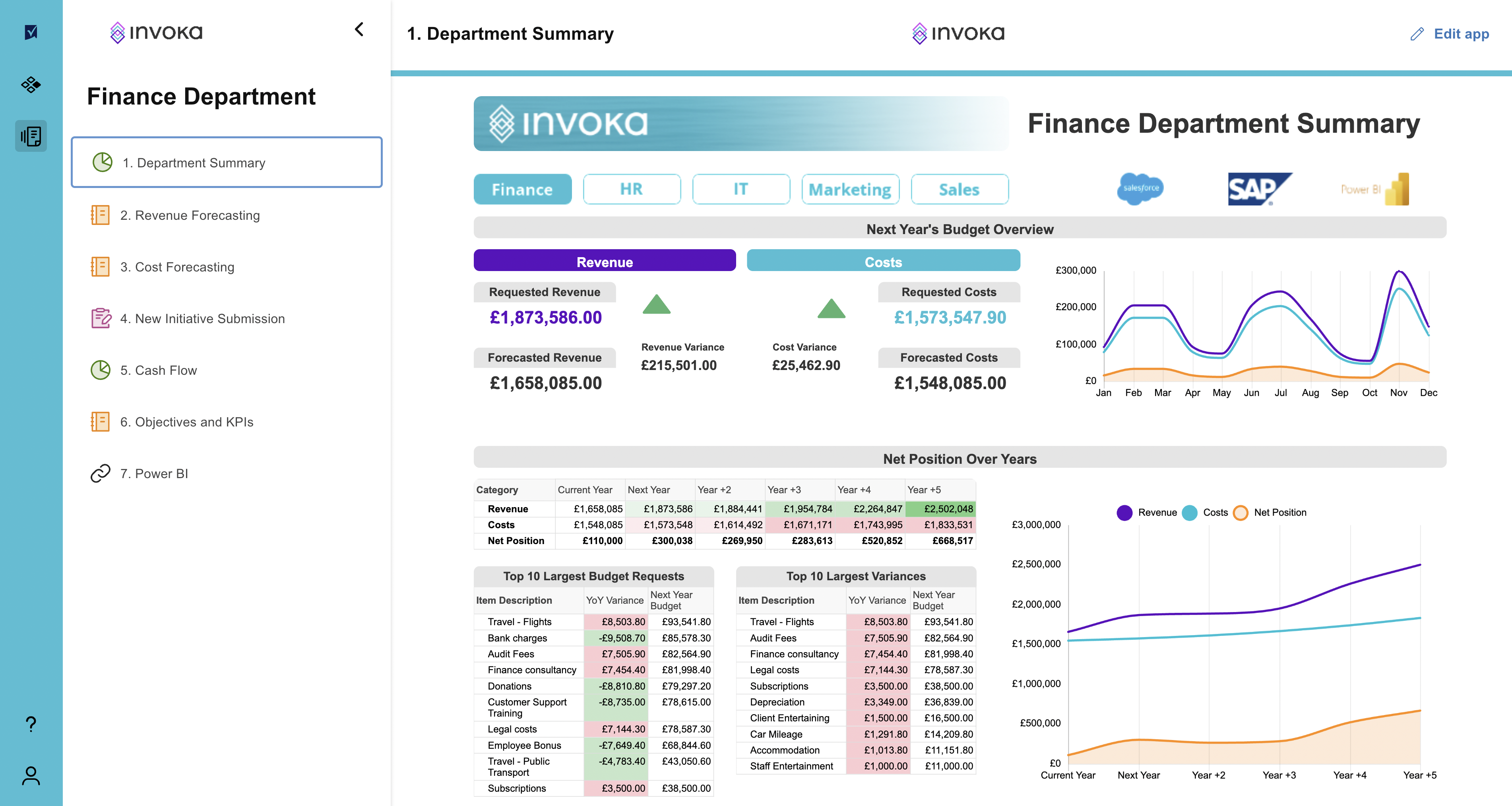Click the Invoka logo in the sidebar header
The image size is (1512, 806).
(156, 32)
